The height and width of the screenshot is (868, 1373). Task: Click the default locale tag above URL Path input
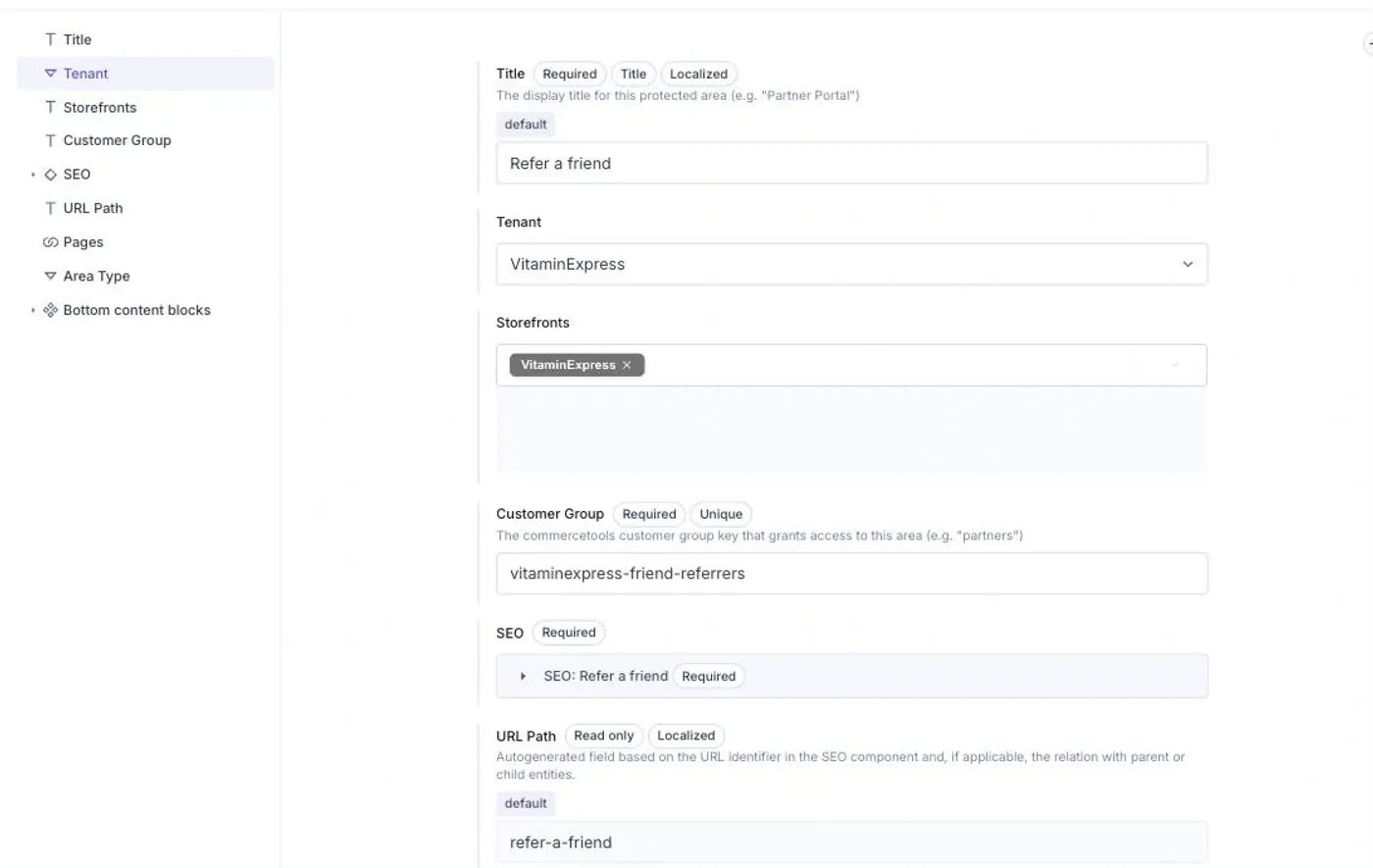[526, 803]
